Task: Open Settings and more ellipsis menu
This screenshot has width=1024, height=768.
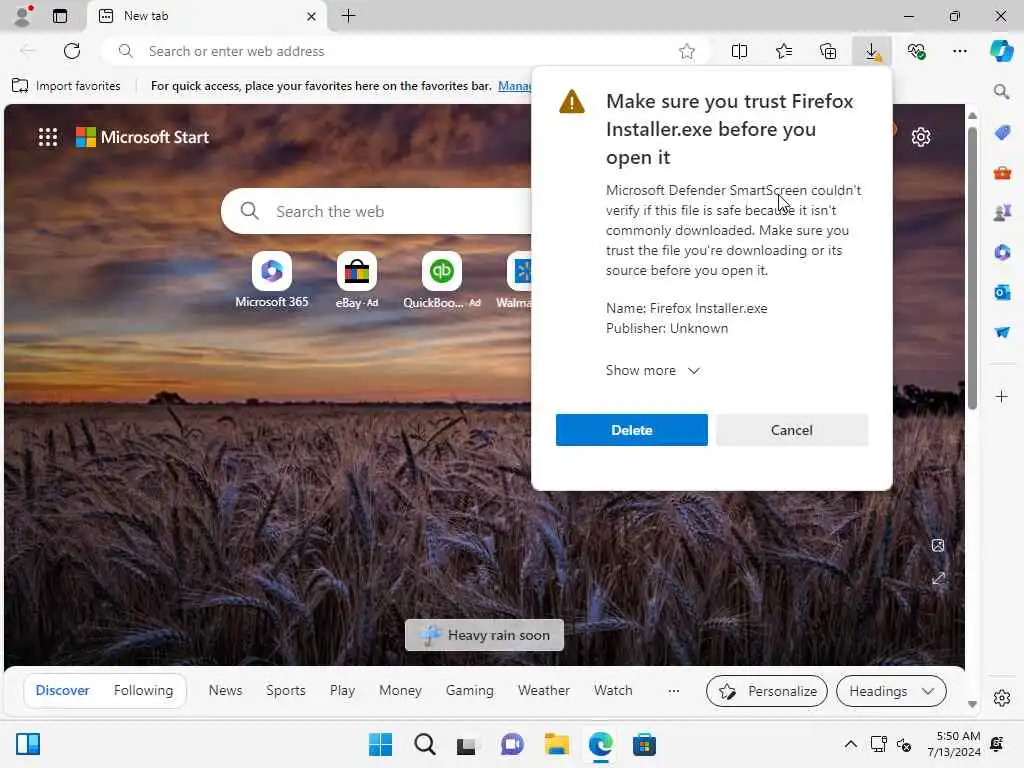Action: [x=959, y=51]
